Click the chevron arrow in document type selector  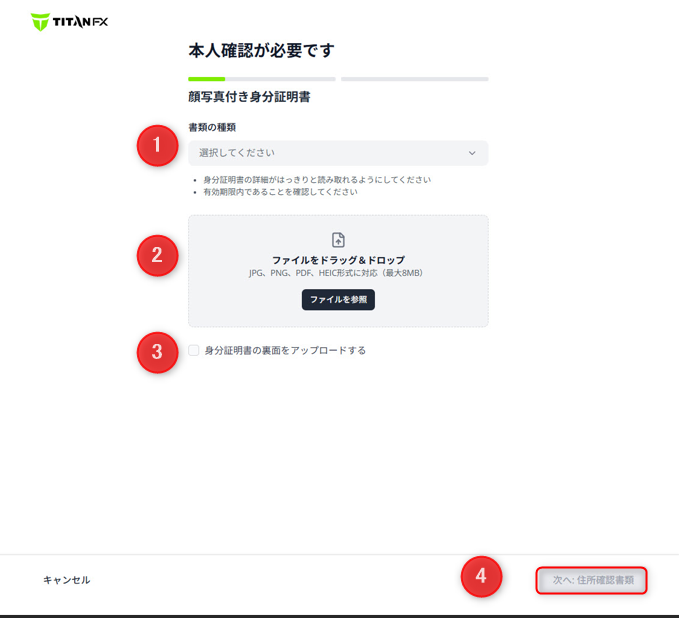pos(472,153)
